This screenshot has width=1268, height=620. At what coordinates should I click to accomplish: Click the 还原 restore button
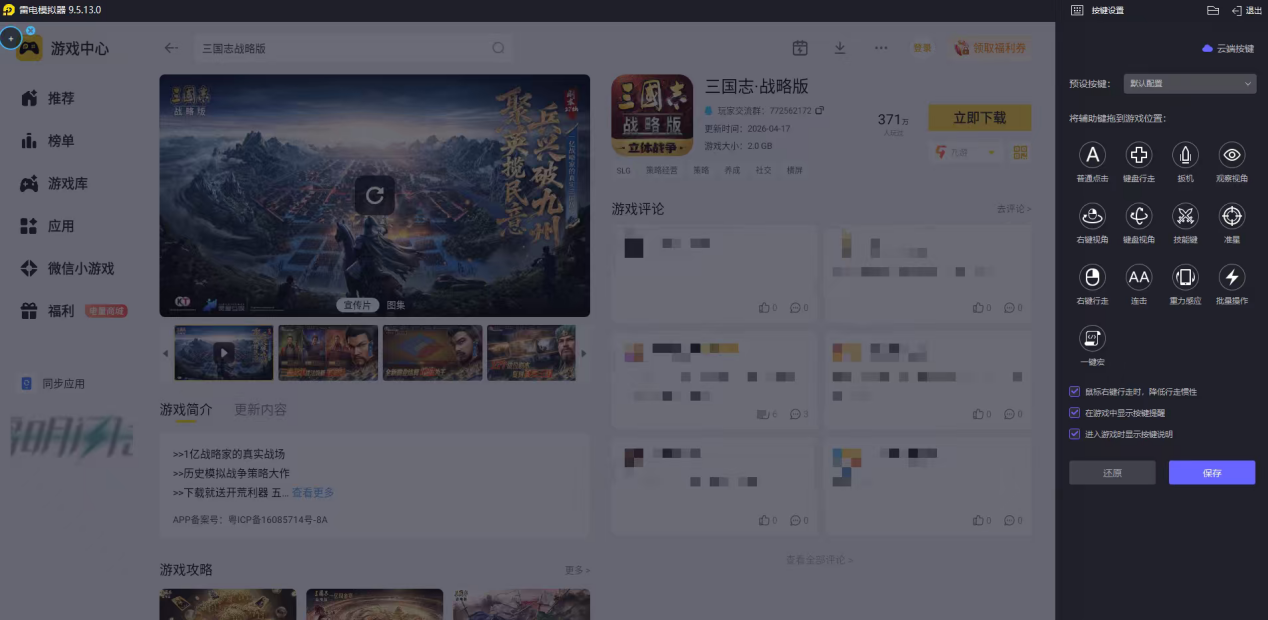click(x=1112, y=473)
